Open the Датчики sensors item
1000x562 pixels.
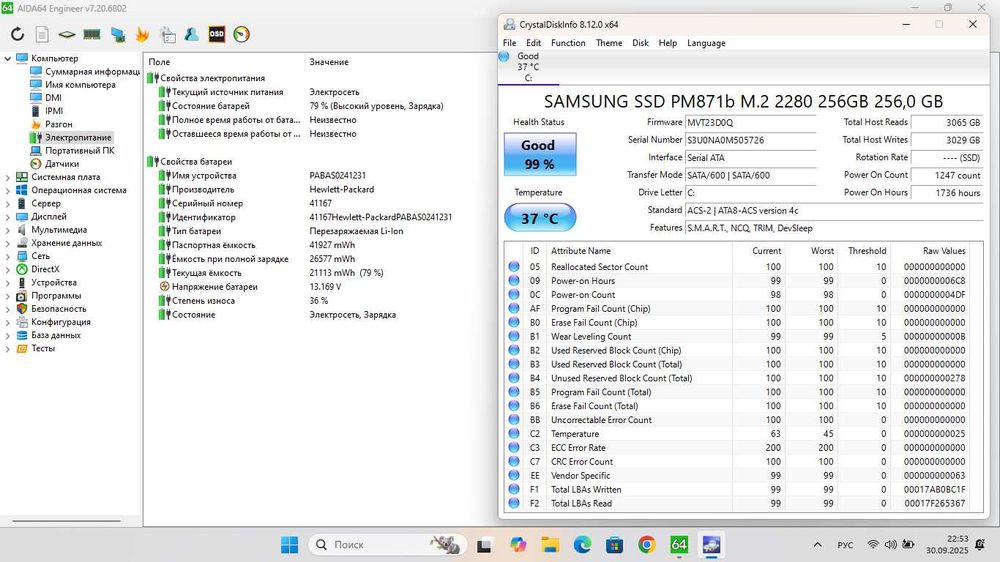click(x=62, y=164)
